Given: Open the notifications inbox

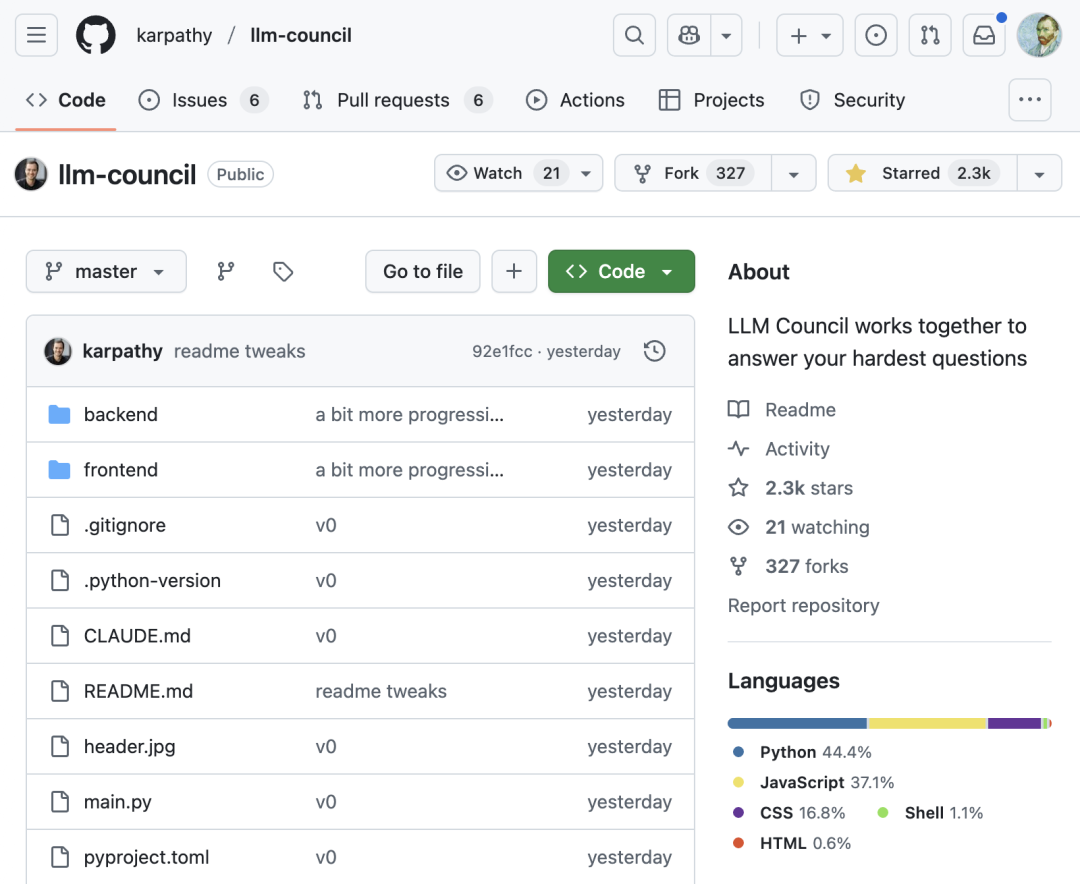Looking at the screenshot, I should [x=984, y=35].
